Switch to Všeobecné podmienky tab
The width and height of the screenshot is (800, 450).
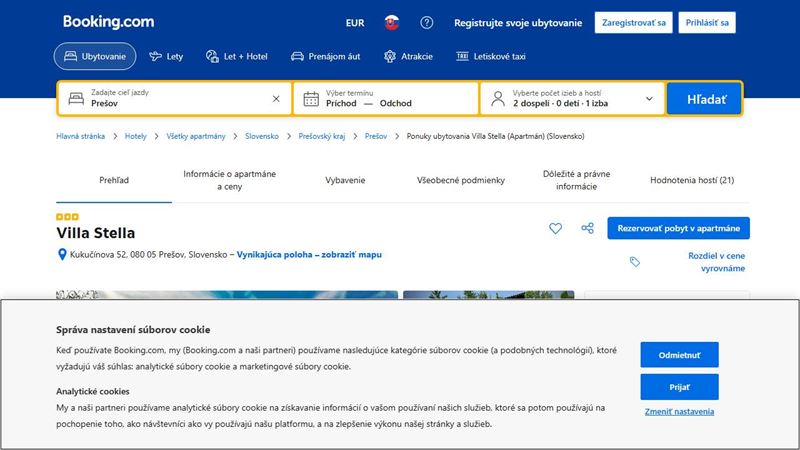461,180
